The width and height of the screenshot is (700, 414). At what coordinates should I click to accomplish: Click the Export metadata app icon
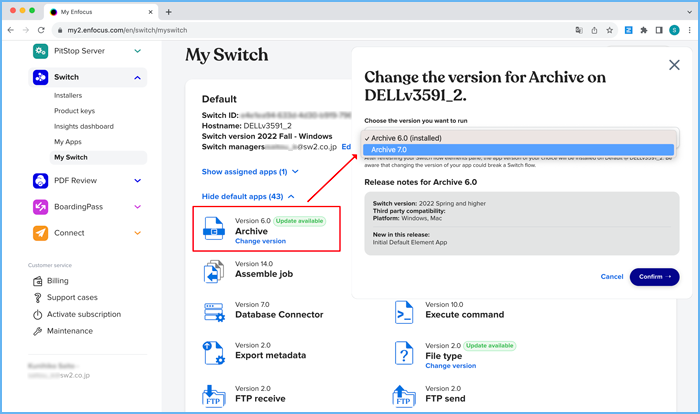(214, 353)
